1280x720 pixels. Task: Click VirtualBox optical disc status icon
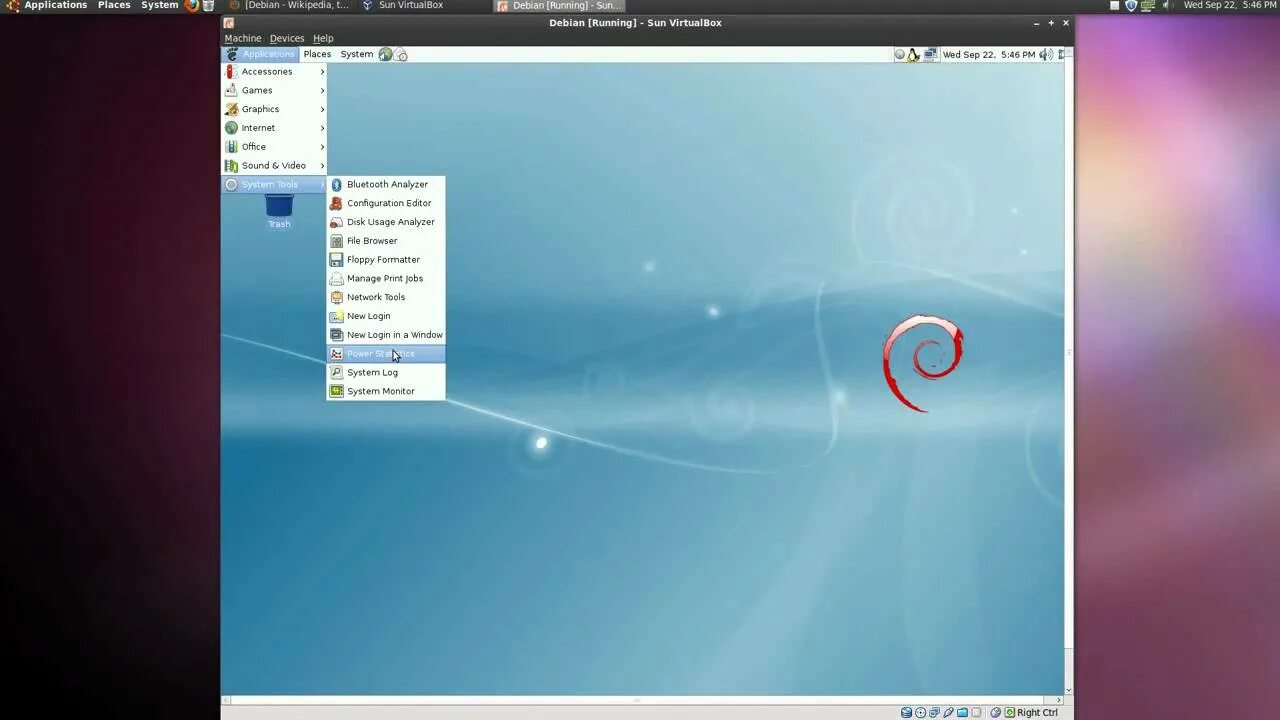[x=920, y=713]
